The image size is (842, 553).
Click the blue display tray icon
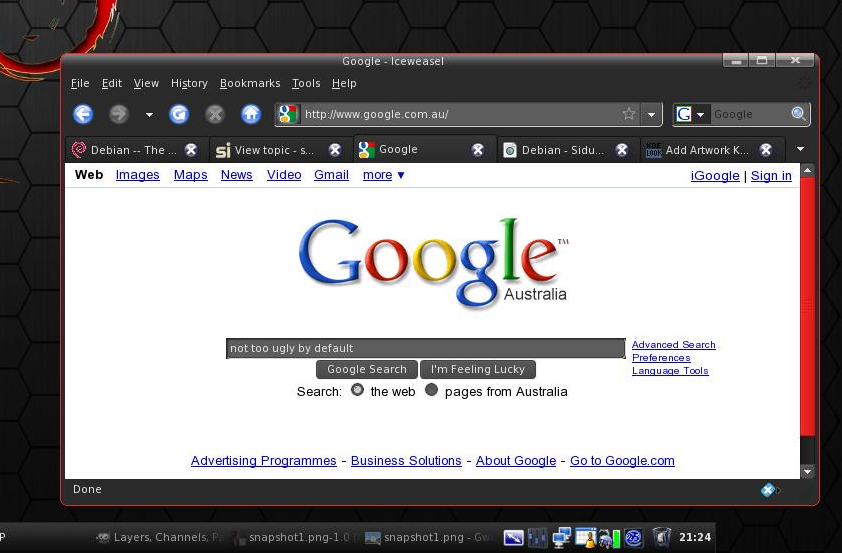[x=513, y=537]
